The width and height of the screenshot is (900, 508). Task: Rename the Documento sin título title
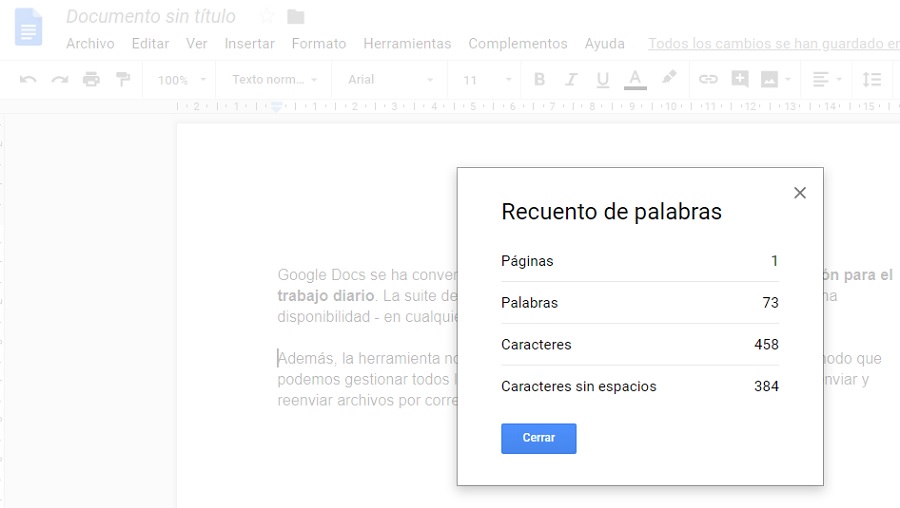151,17
